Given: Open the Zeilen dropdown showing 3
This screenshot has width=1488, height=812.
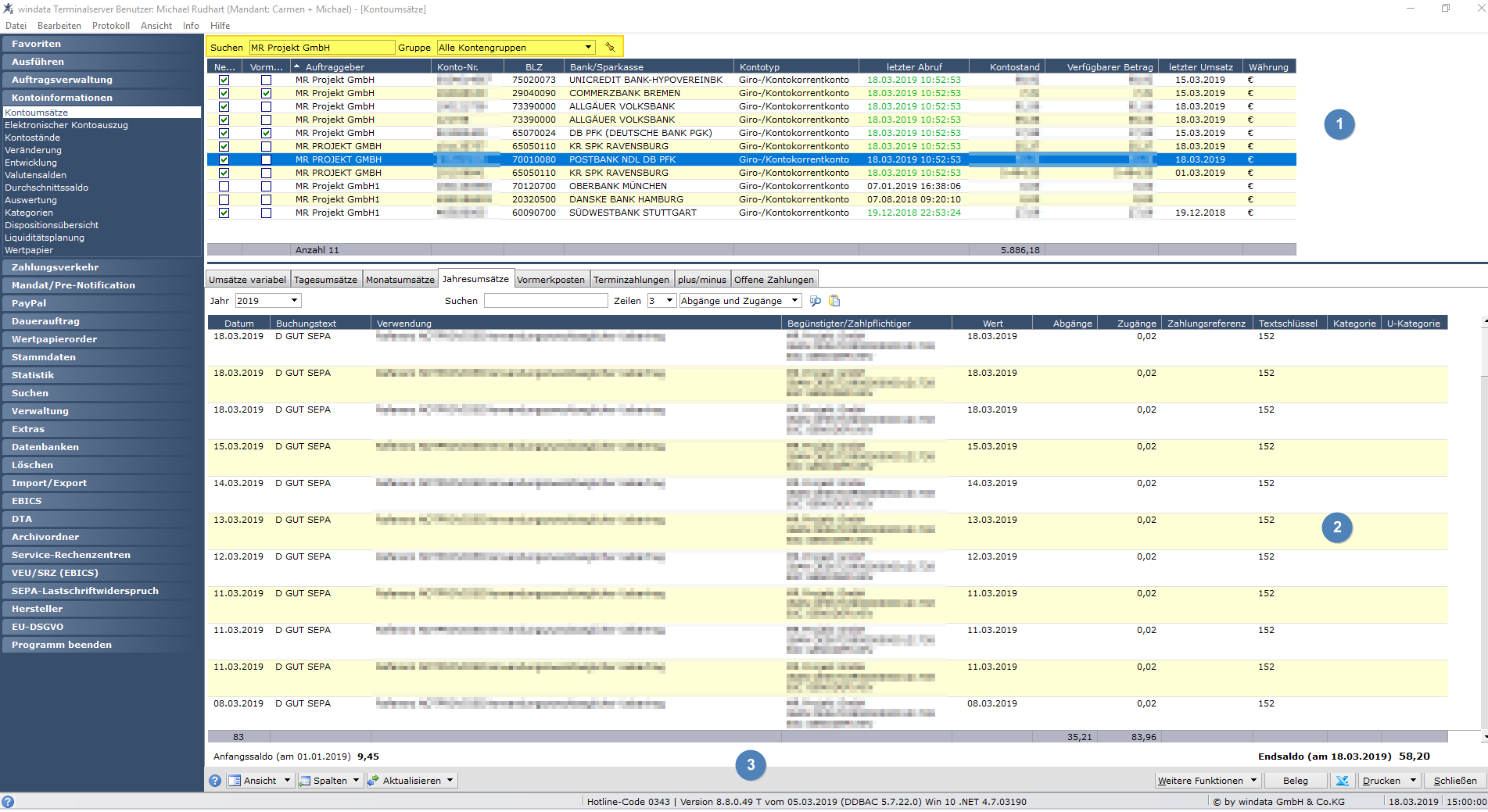Looking at the screenshot, I should point(662,301).
